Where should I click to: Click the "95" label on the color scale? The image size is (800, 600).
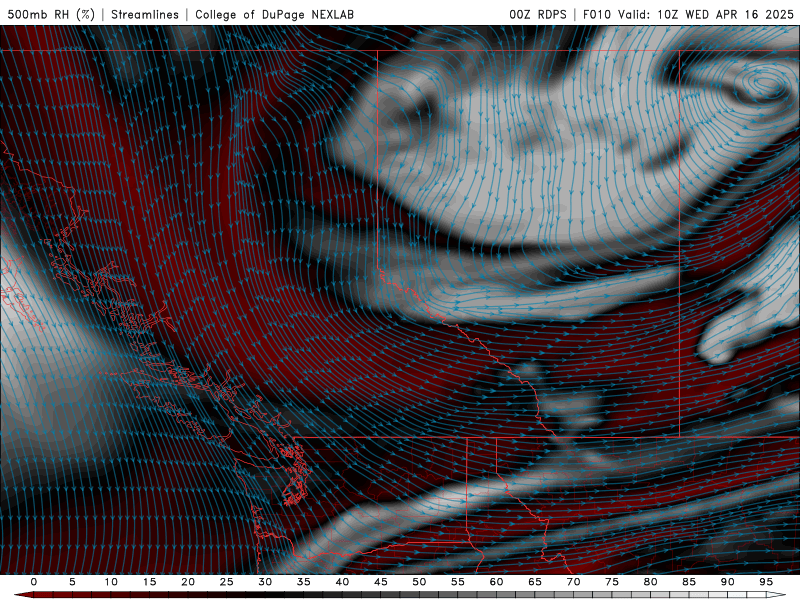pos(765,582)
